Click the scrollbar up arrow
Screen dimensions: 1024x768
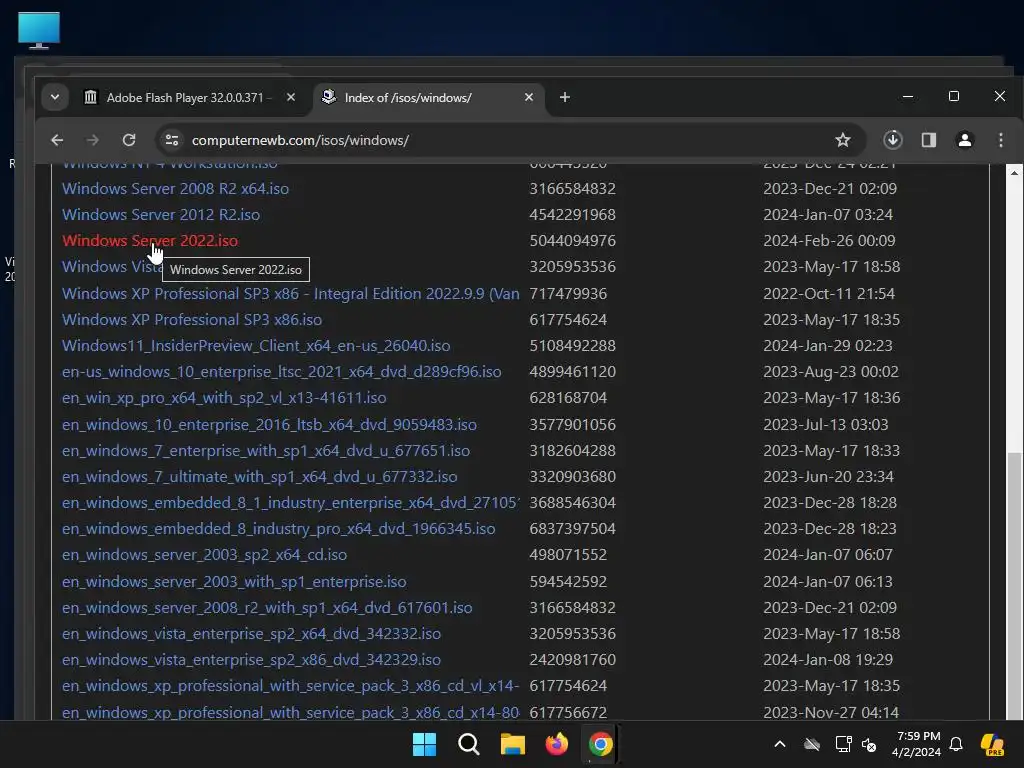(1014, 173)
